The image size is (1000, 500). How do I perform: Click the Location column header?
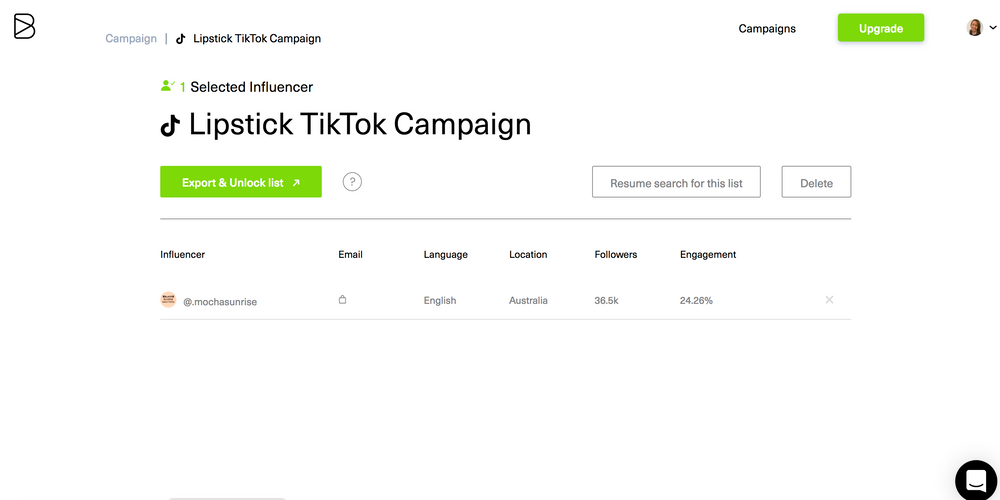pyautogui.click(x=528, y=254)
